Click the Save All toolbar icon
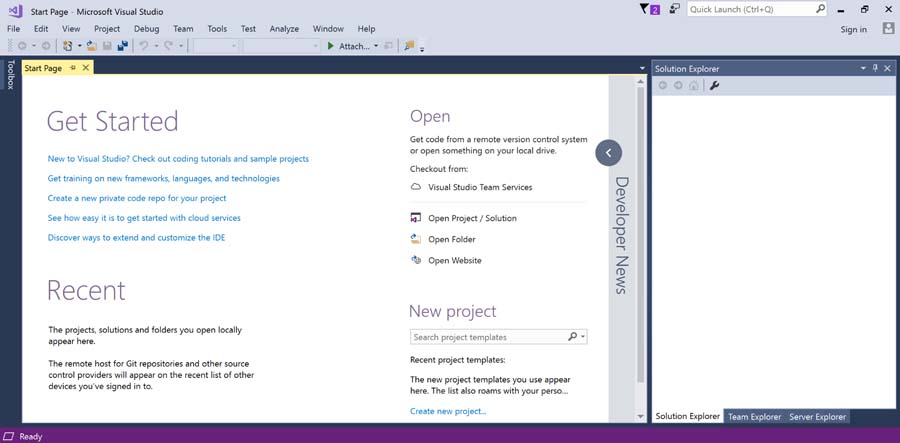This screenshot has height=443, width=900. pyautogui.click(x=122, y=46)
